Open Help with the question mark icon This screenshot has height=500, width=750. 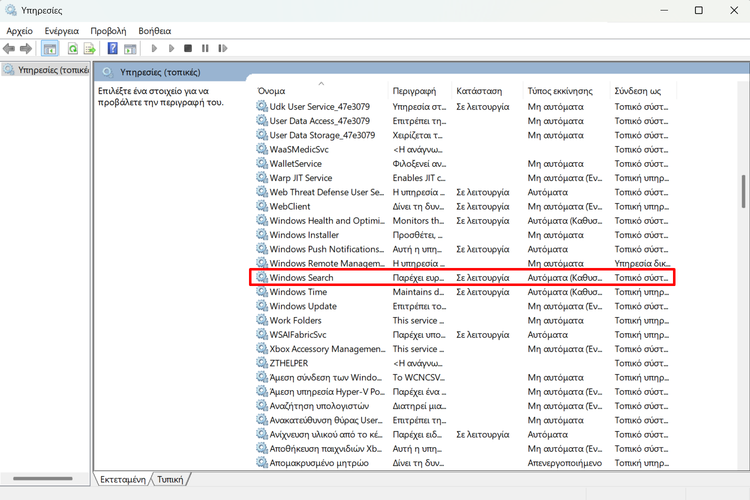(112, 48)
